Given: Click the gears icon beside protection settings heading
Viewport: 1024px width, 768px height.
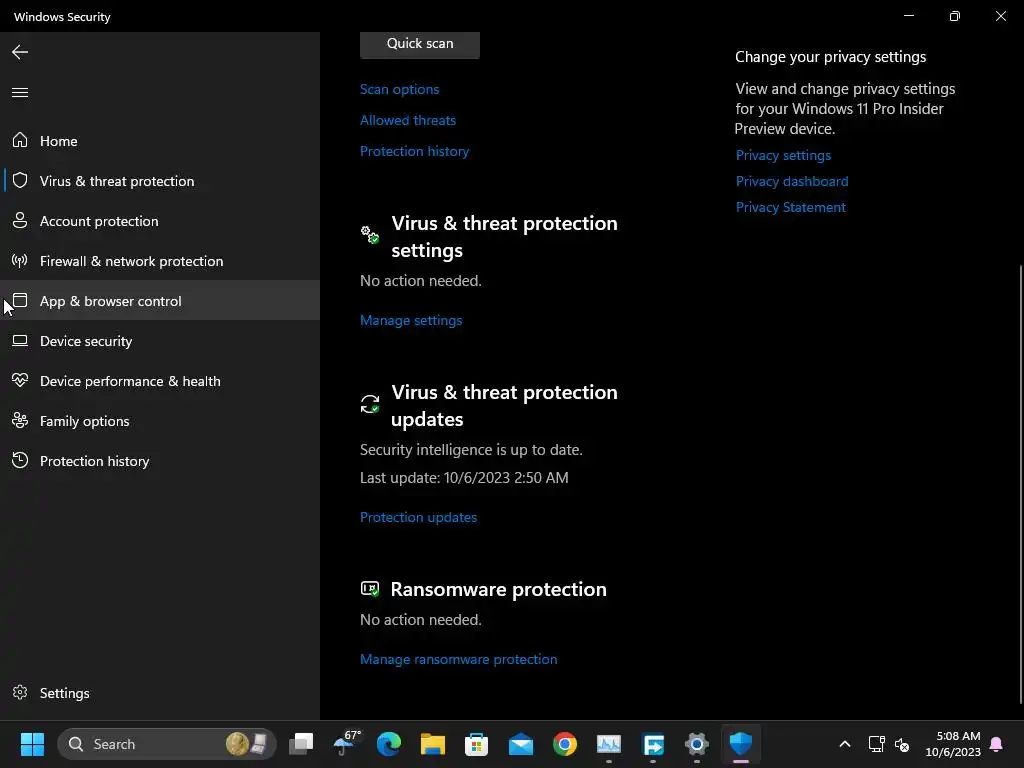Looking at the screenshot, I should [370, 234].
